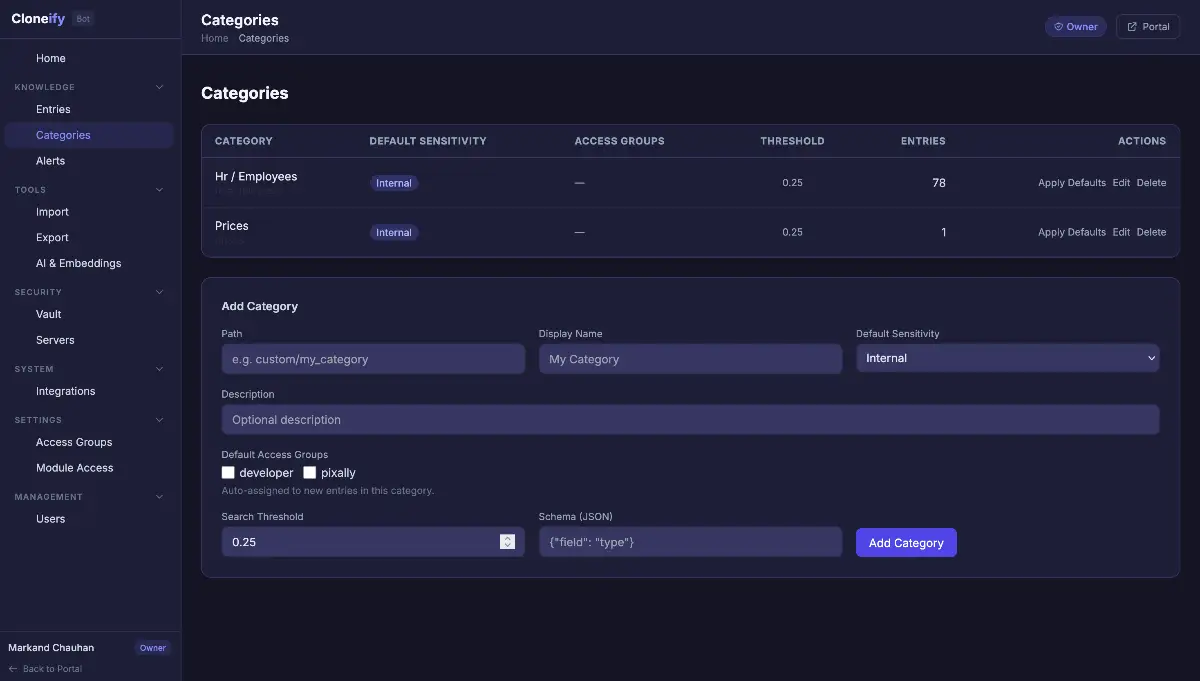Click the Home breadcrumb link
The image size is (1200, 681).
pos(214,38)
